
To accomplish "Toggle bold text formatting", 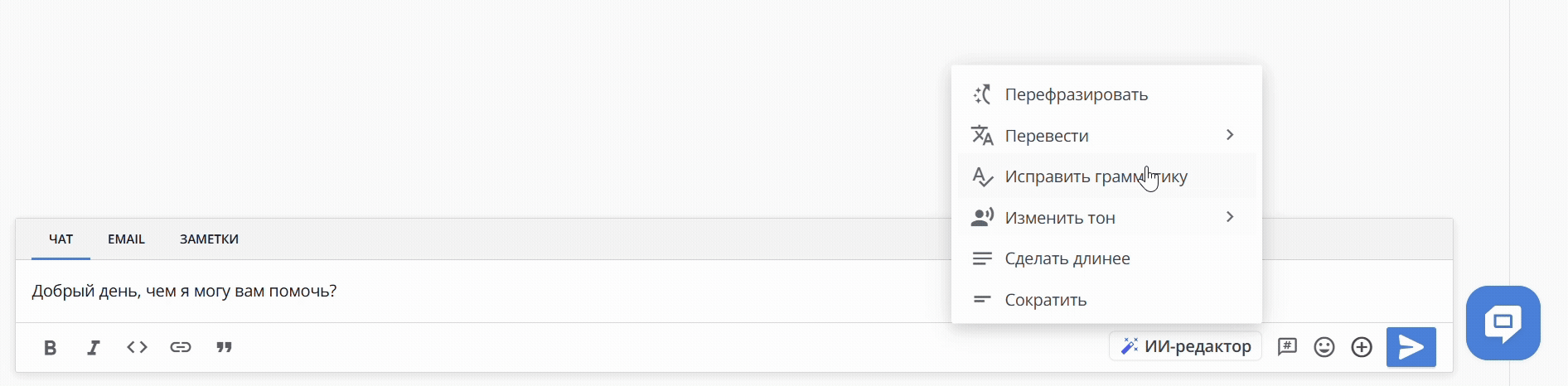I will tap(50, 347).
